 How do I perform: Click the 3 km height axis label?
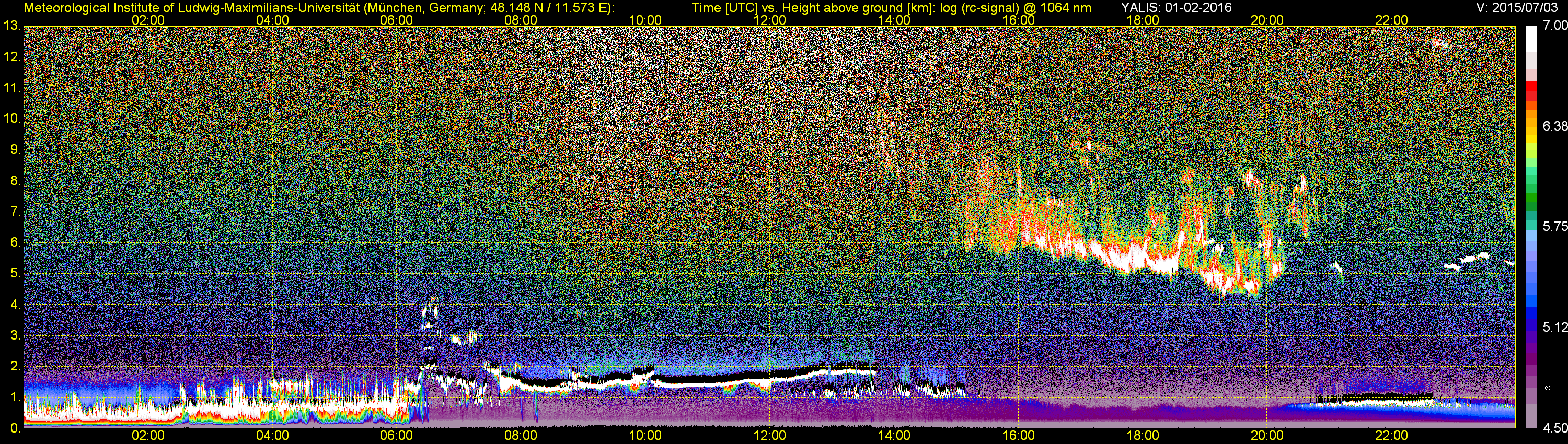[x=15, y=335]
